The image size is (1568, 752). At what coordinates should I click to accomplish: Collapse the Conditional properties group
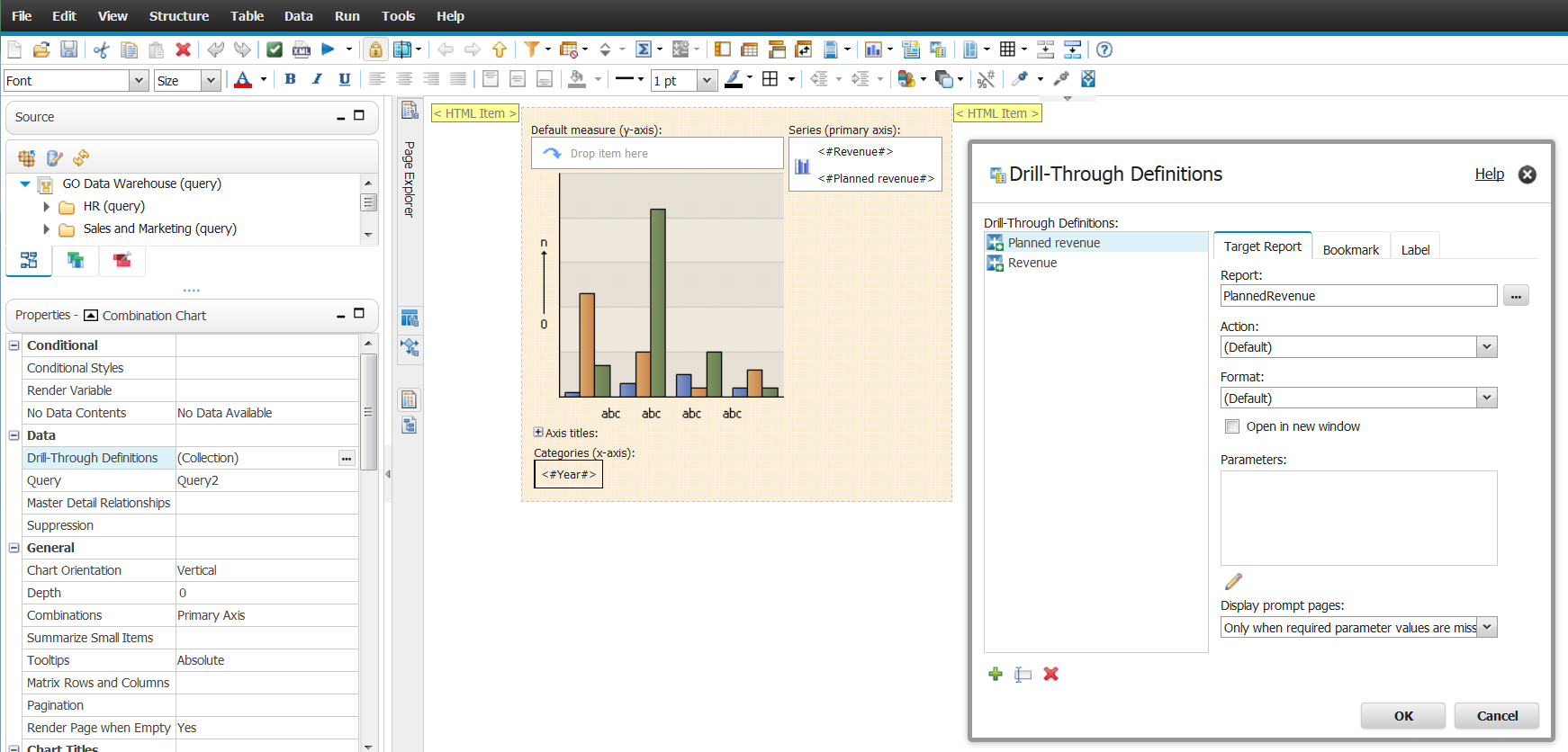pos(14,345)
